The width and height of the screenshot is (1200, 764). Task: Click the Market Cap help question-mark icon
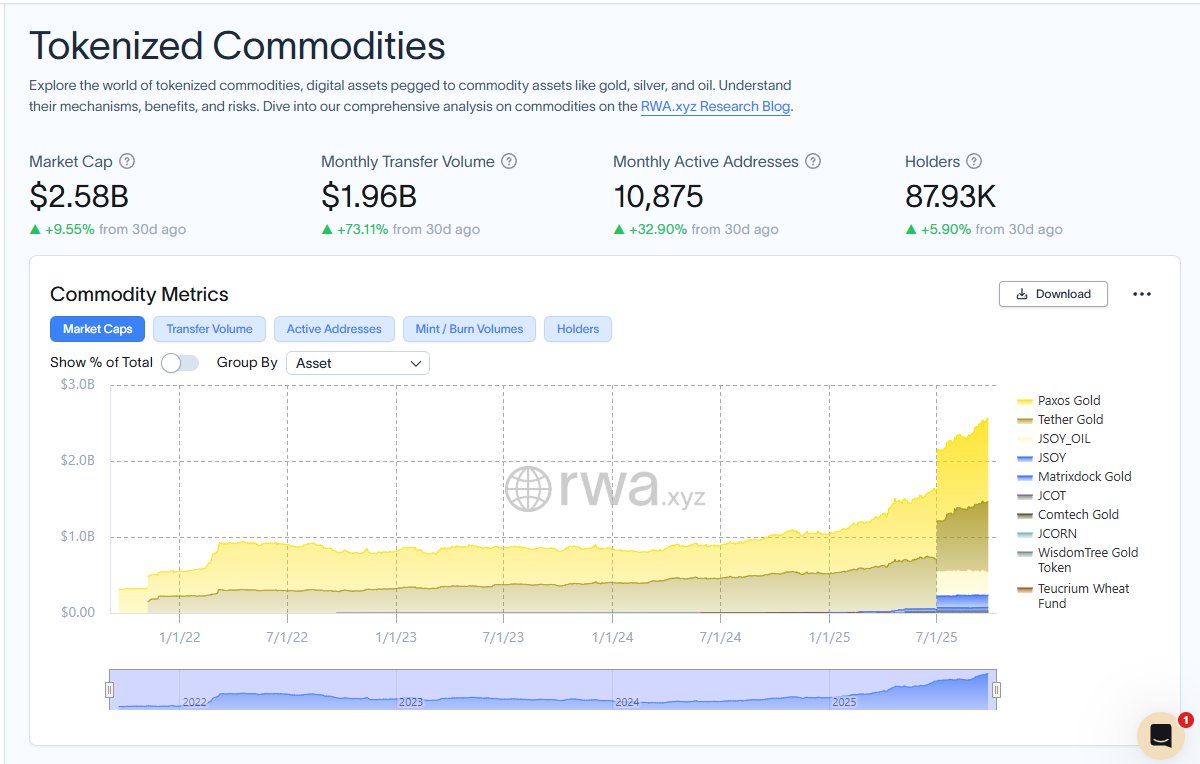point(127,161)
